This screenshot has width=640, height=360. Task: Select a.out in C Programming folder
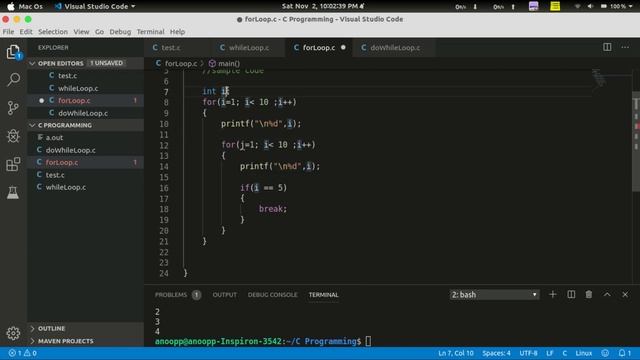tap(54, 138)
